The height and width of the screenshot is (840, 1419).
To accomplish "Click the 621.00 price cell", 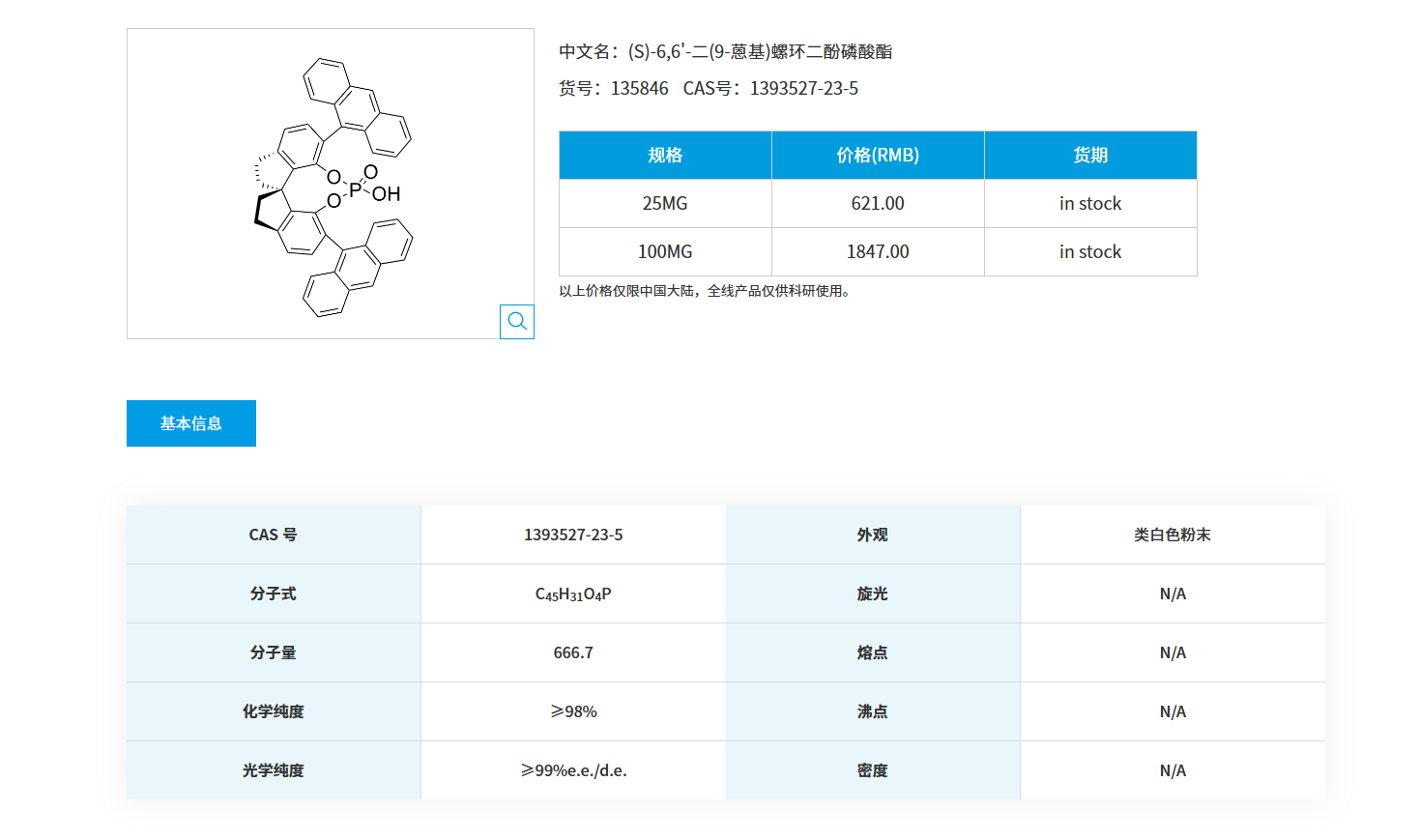I will (878, 203).
